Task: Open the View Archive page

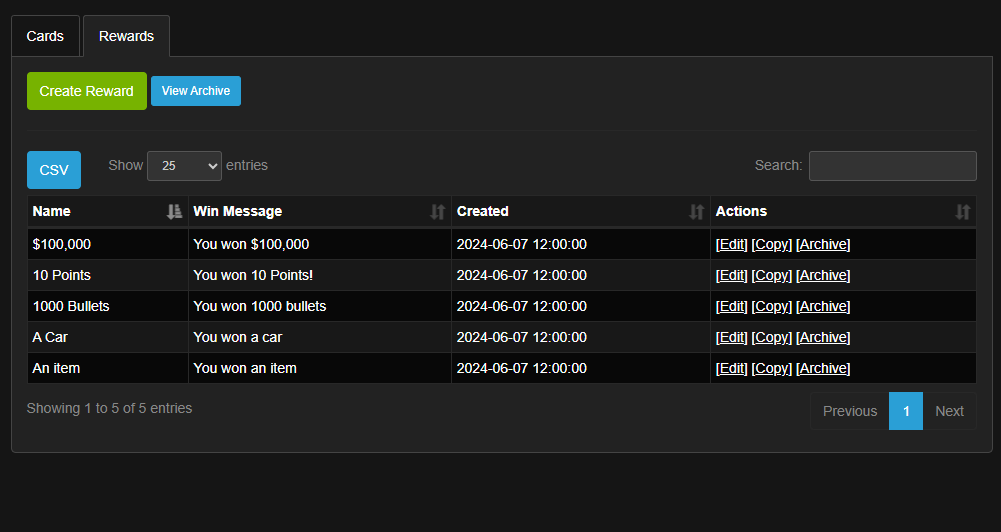Action: pos(196,91)
